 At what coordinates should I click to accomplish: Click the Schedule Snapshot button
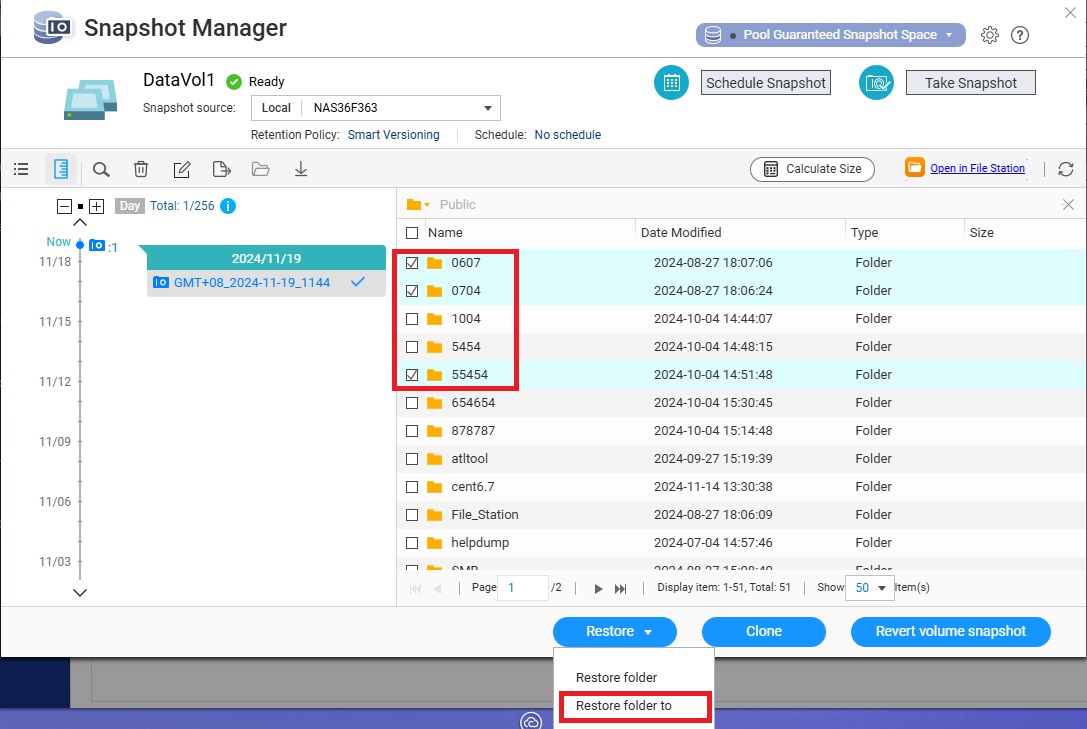tap(765, 82)
